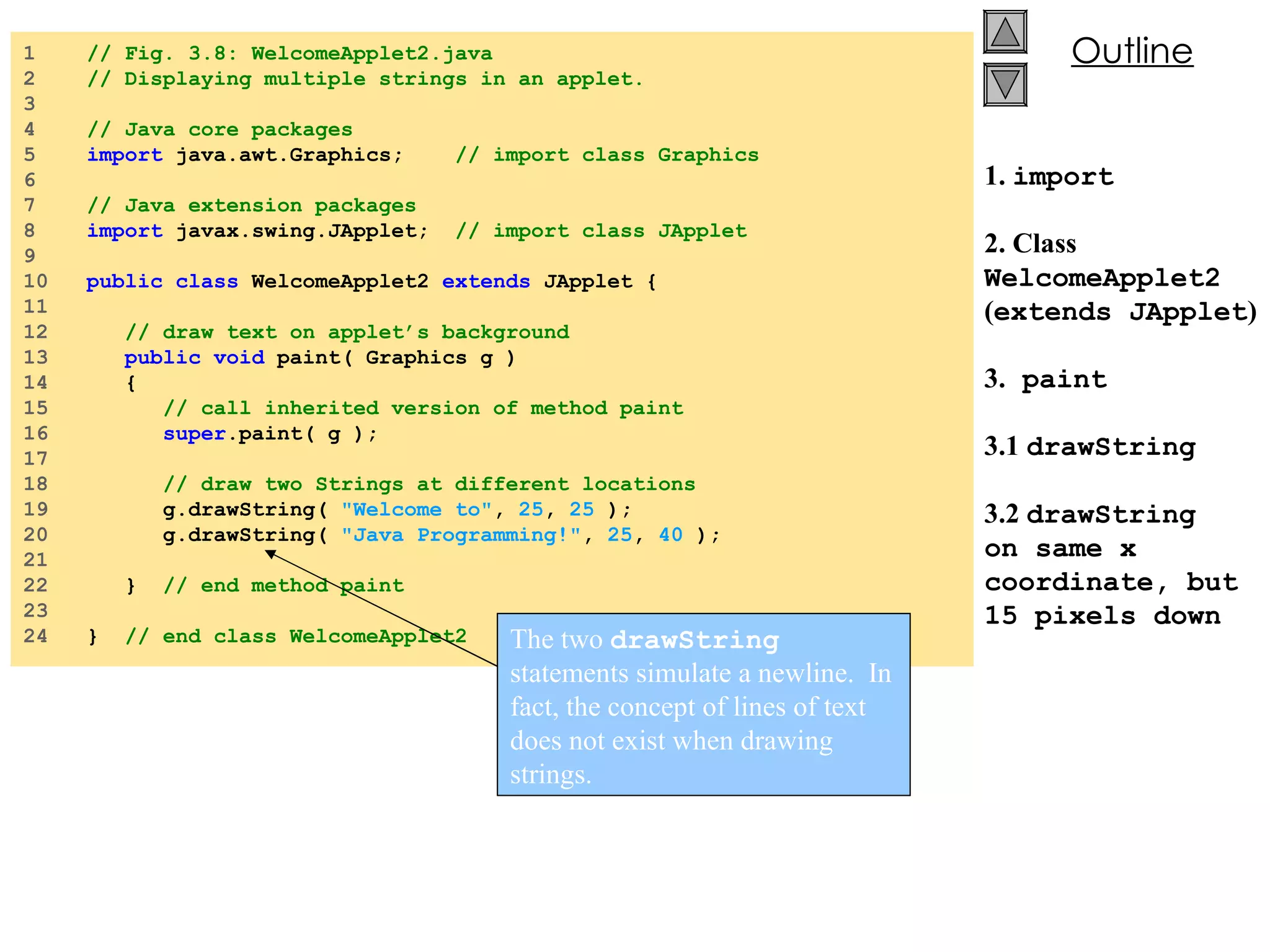1270x952 pixels.
Task: Click string literal "Java Programming!"
Action: (x=461, y=535)
